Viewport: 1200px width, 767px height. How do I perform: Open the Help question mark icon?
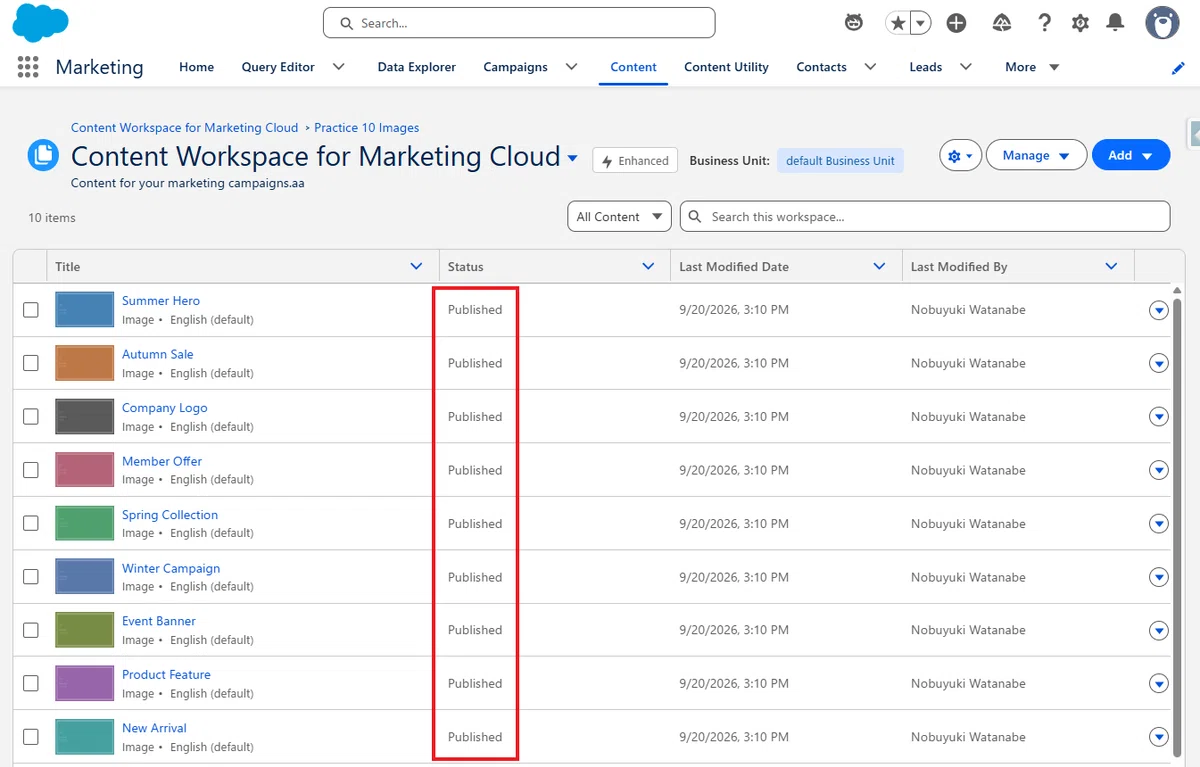[x=1044, y=23]
